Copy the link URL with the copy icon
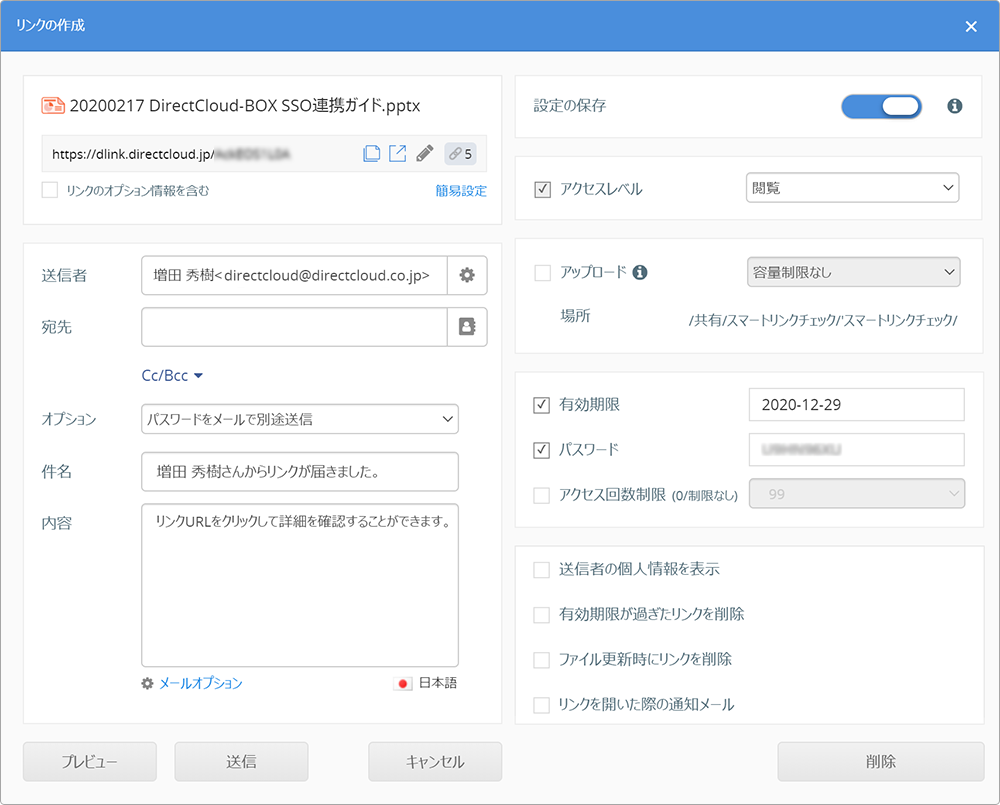This screenshot has width=1000, height=805. [x=371, y=154]
